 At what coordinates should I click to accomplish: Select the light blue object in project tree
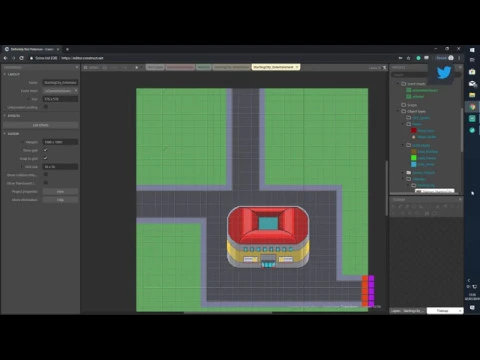pos(423,164)
